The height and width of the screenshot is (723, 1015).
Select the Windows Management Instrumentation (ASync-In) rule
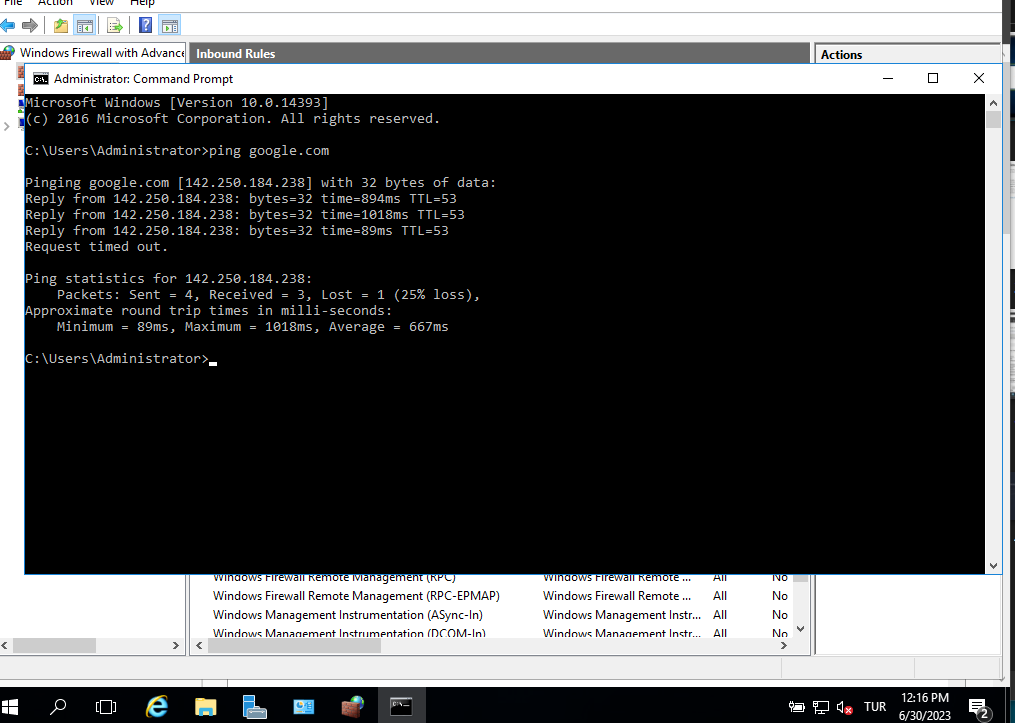(x=318, y=615)
